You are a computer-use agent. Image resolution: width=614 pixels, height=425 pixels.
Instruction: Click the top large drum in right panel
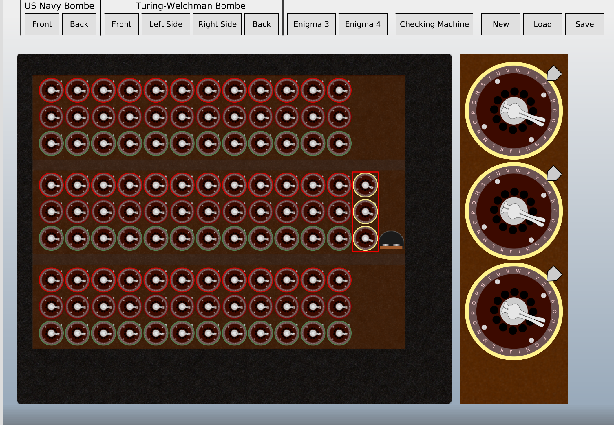(x=514, y=111)
